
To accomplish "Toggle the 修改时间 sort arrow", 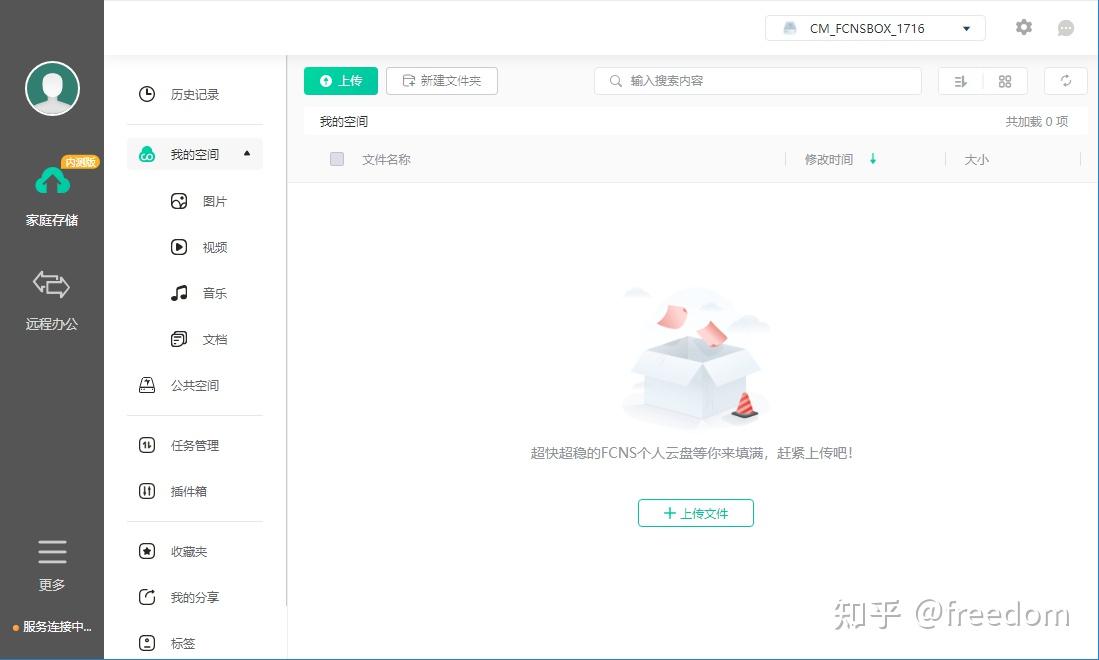I will 873,159.
